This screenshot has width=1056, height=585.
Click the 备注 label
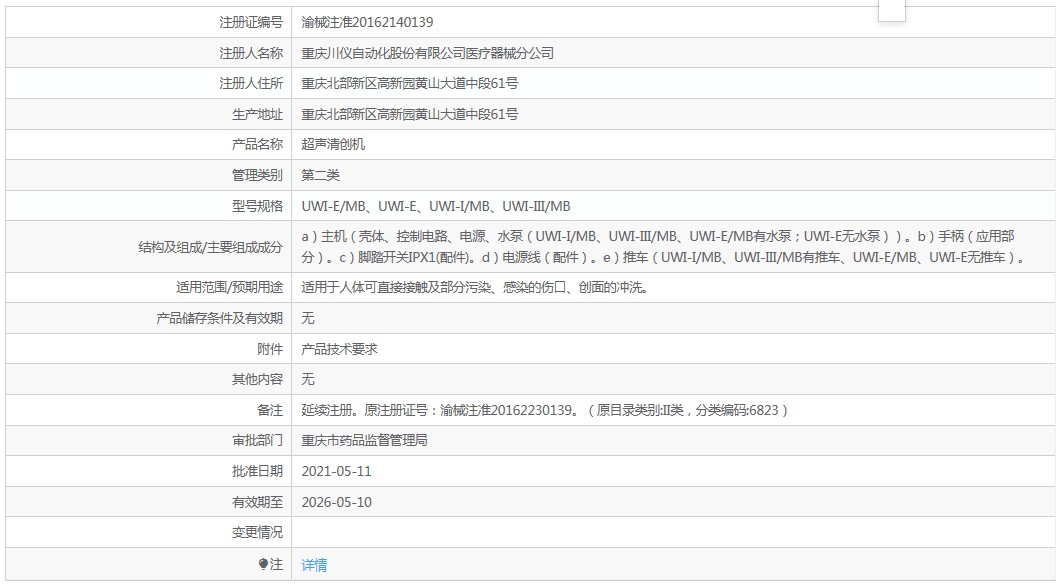[x=270, y=410]
